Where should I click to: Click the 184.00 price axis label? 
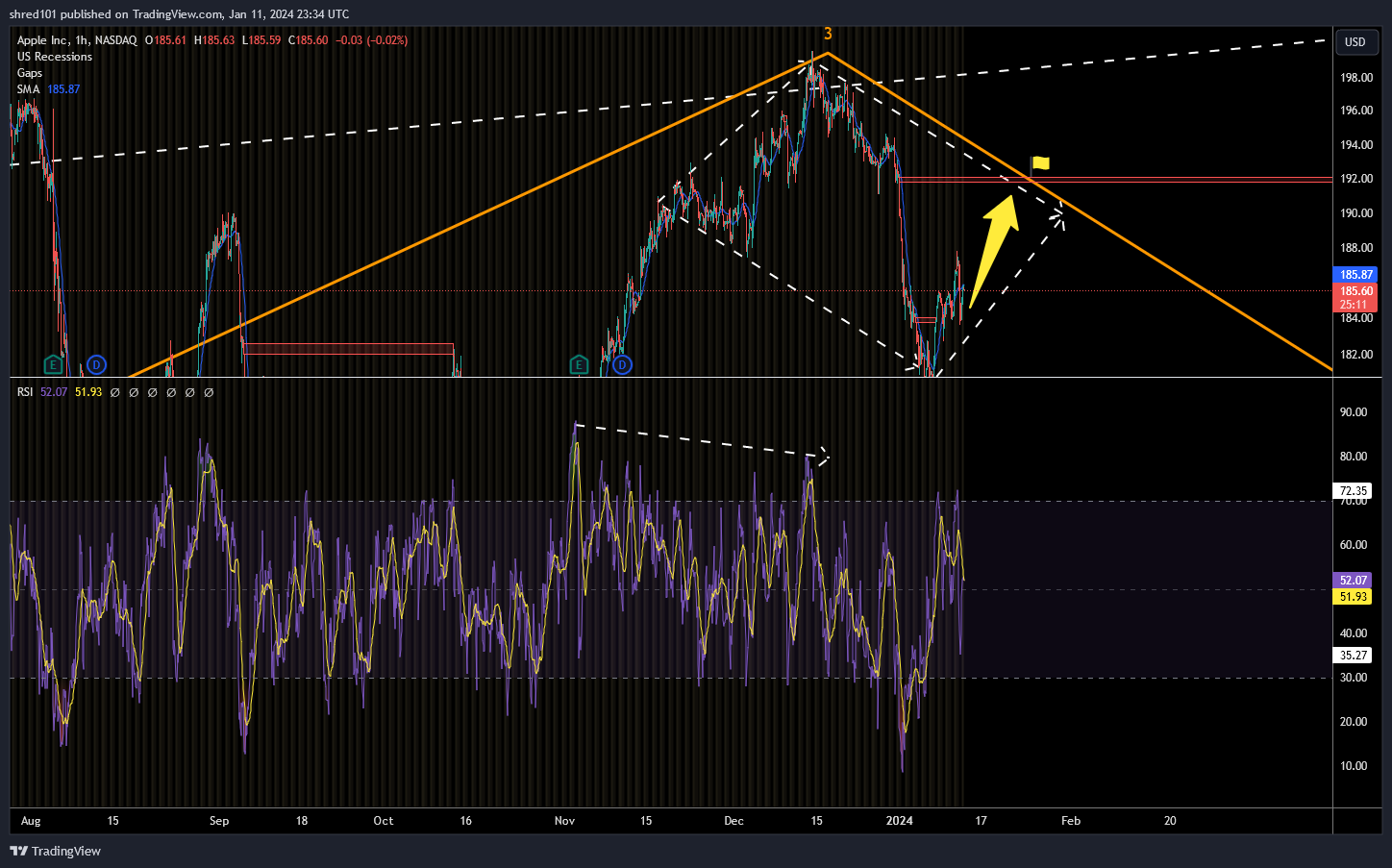point(1356,319)
